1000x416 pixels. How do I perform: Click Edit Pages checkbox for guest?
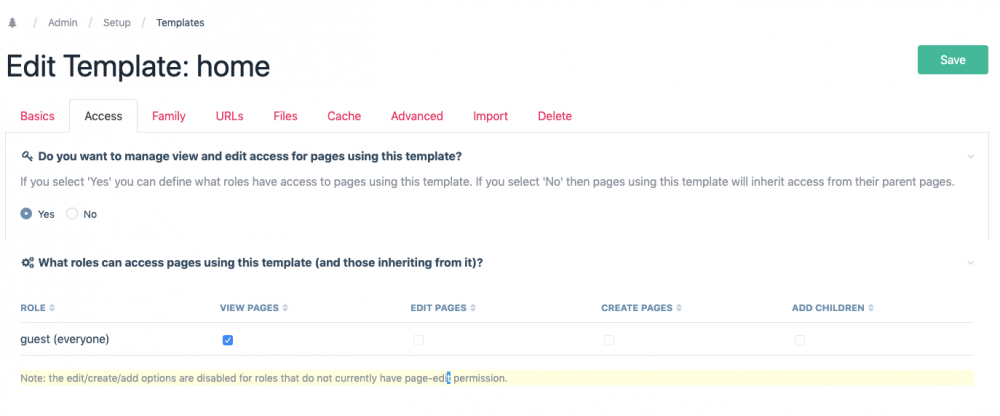[418, 340]
